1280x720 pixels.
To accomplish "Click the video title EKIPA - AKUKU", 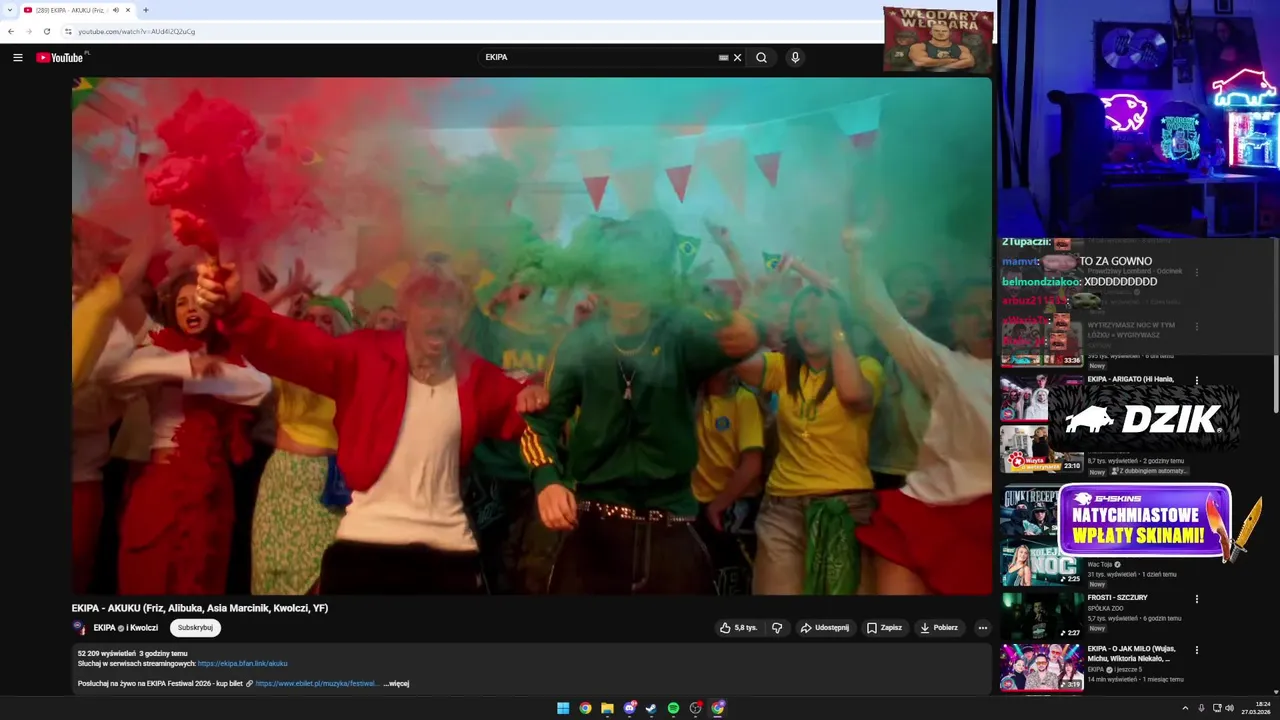I will pyautogui.click(x=200, y=608).
